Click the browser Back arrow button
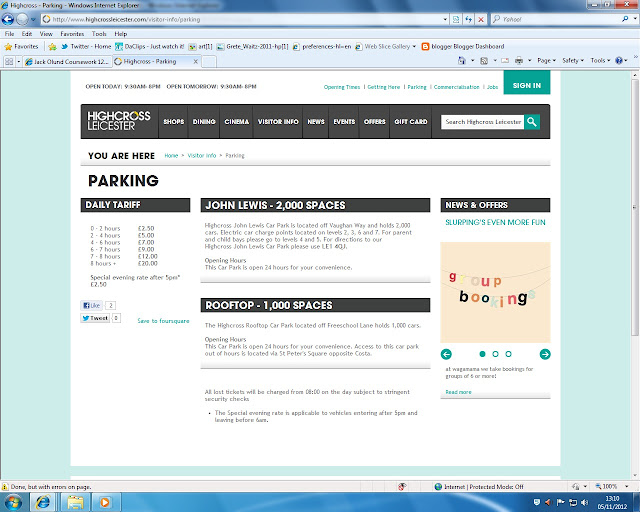This screenshot has height=512, width=640. pos(8,19)
